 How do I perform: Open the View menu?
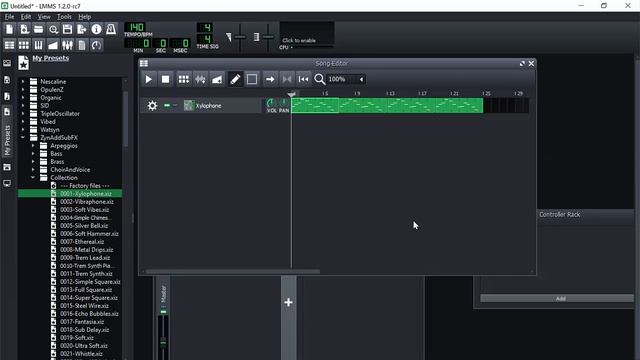tap(44, 17)
